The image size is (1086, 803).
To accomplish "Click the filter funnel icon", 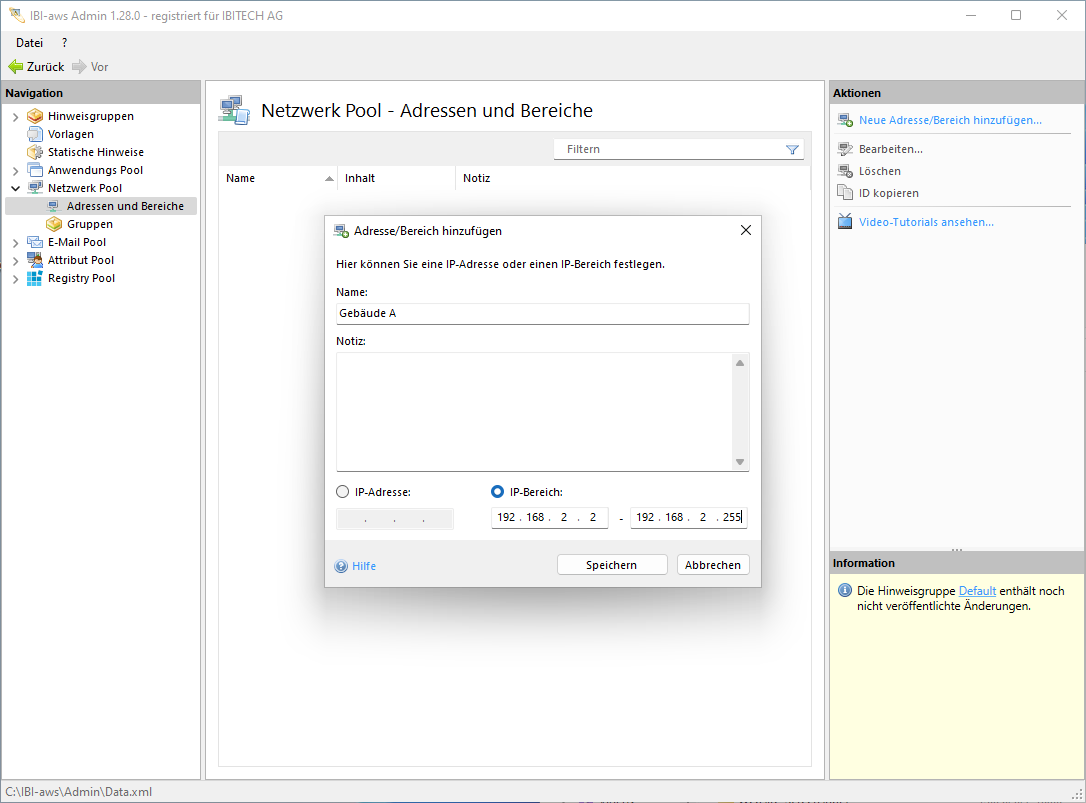I will [x=792, y=150].
